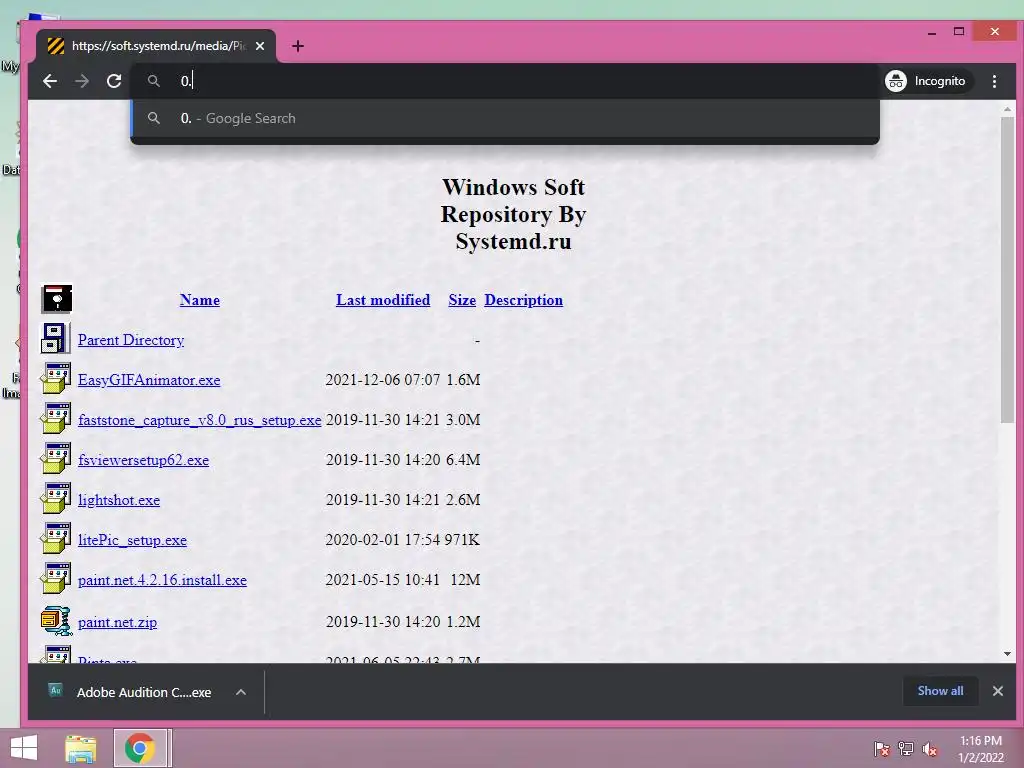Open File Explorer from the taskbar
Image resolution: width=1024 pixels, height=768 pixels.
80,748
